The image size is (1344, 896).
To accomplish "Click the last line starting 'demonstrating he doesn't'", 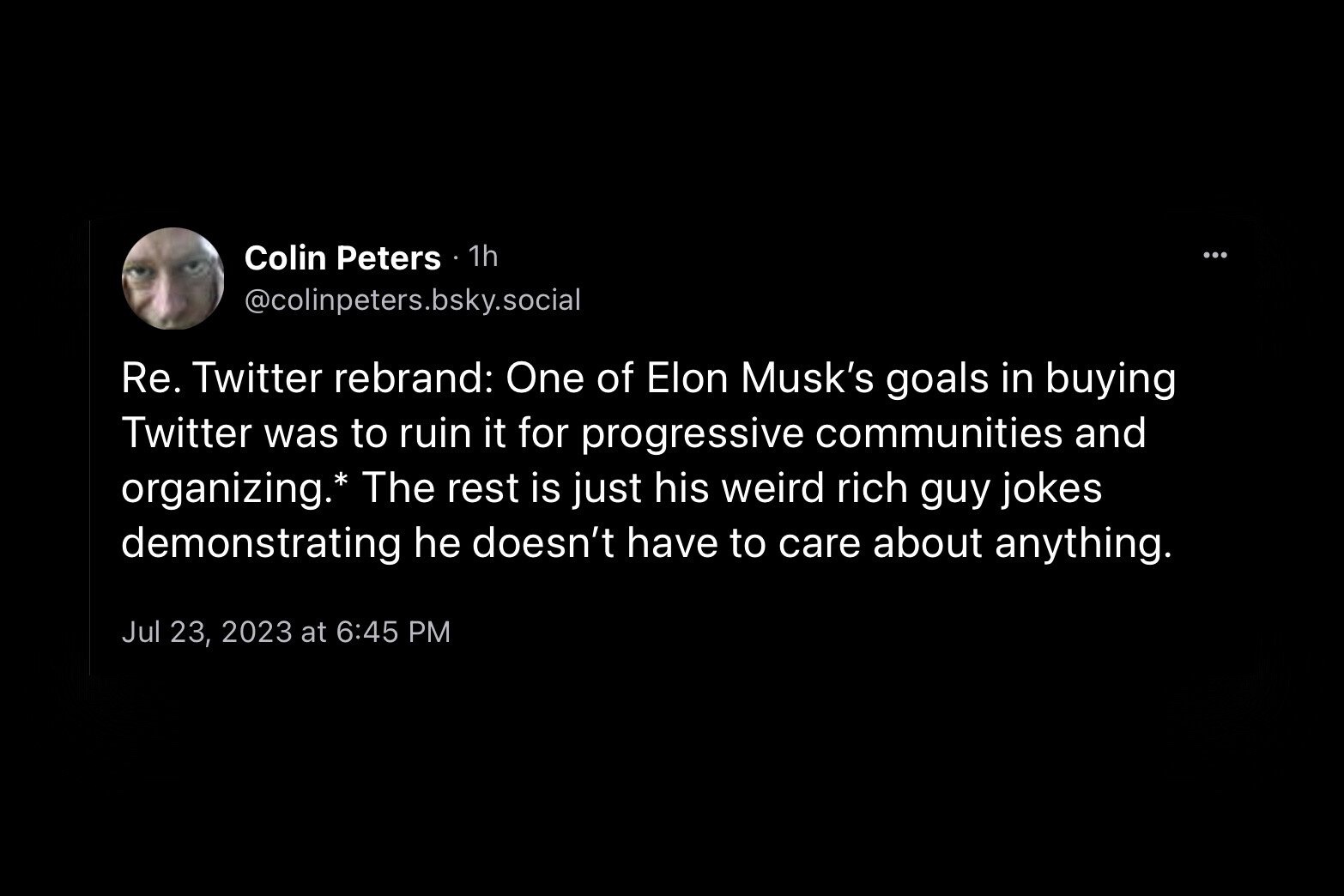I will [646, 544].
